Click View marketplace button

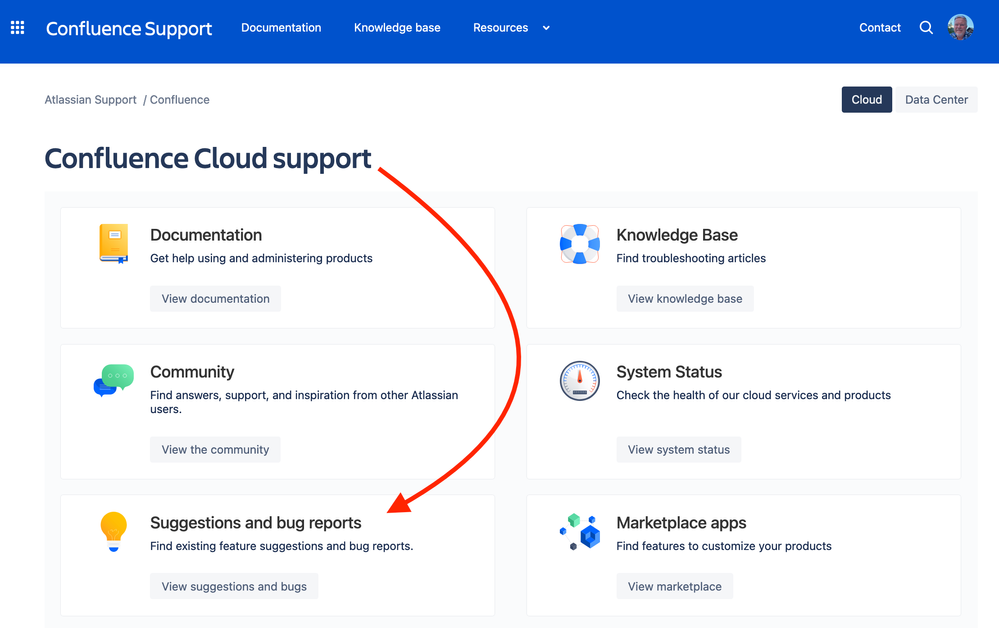coord(675,587)
